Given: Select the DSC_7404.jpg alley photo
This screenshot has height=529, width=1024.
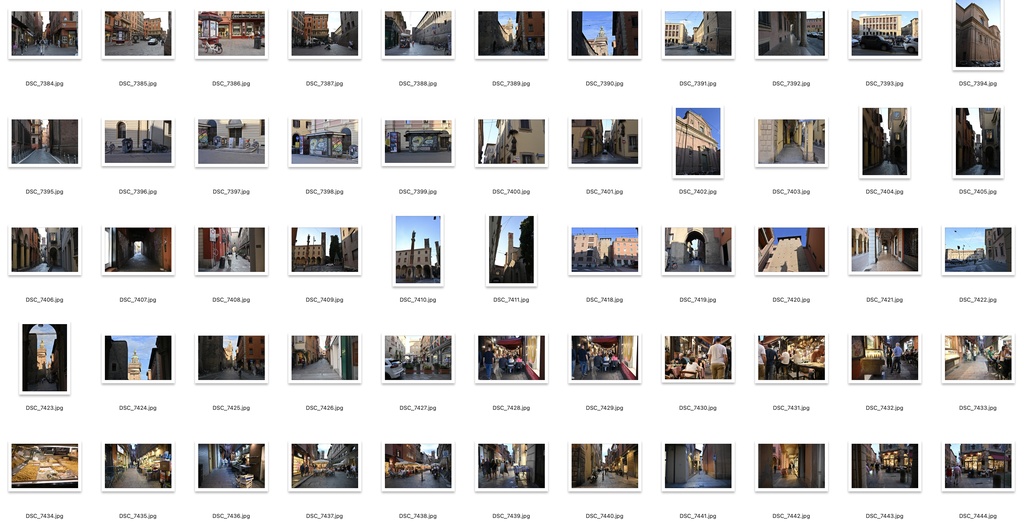Looking at the screenshot, I should (885, 142).
